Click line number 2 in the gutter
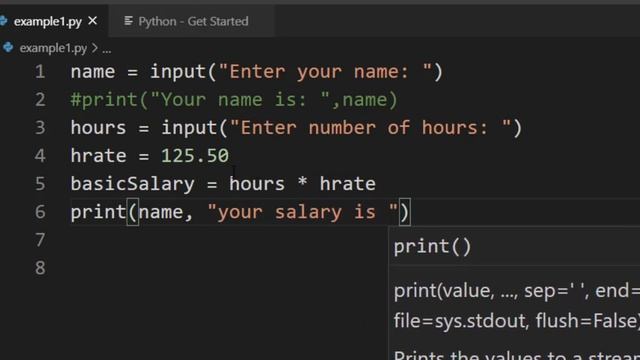The width and height of the screenshot is (640, 360). pyautogui.click(x=40, y=100)
